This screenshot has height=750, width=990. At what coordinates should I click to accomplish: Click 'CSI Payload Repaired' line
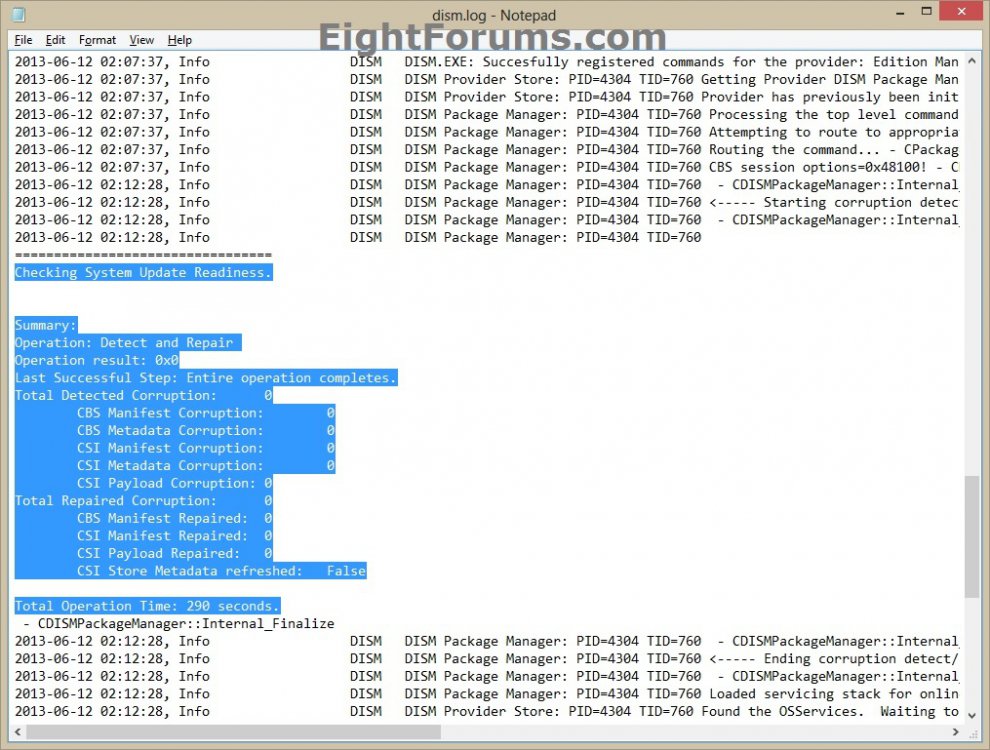tap(175, 554)
